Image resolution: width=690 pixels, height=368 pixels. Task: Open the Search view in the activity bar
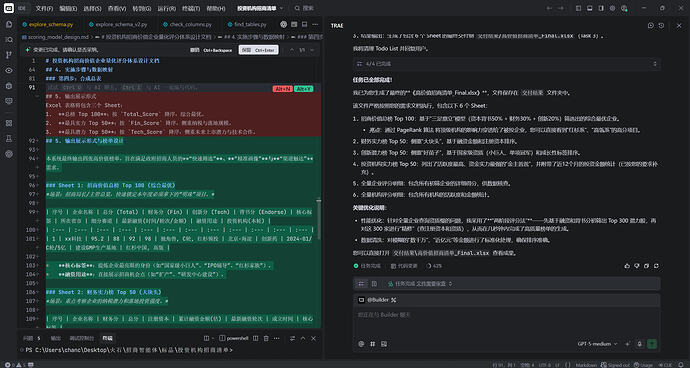[x=9, y=40]
